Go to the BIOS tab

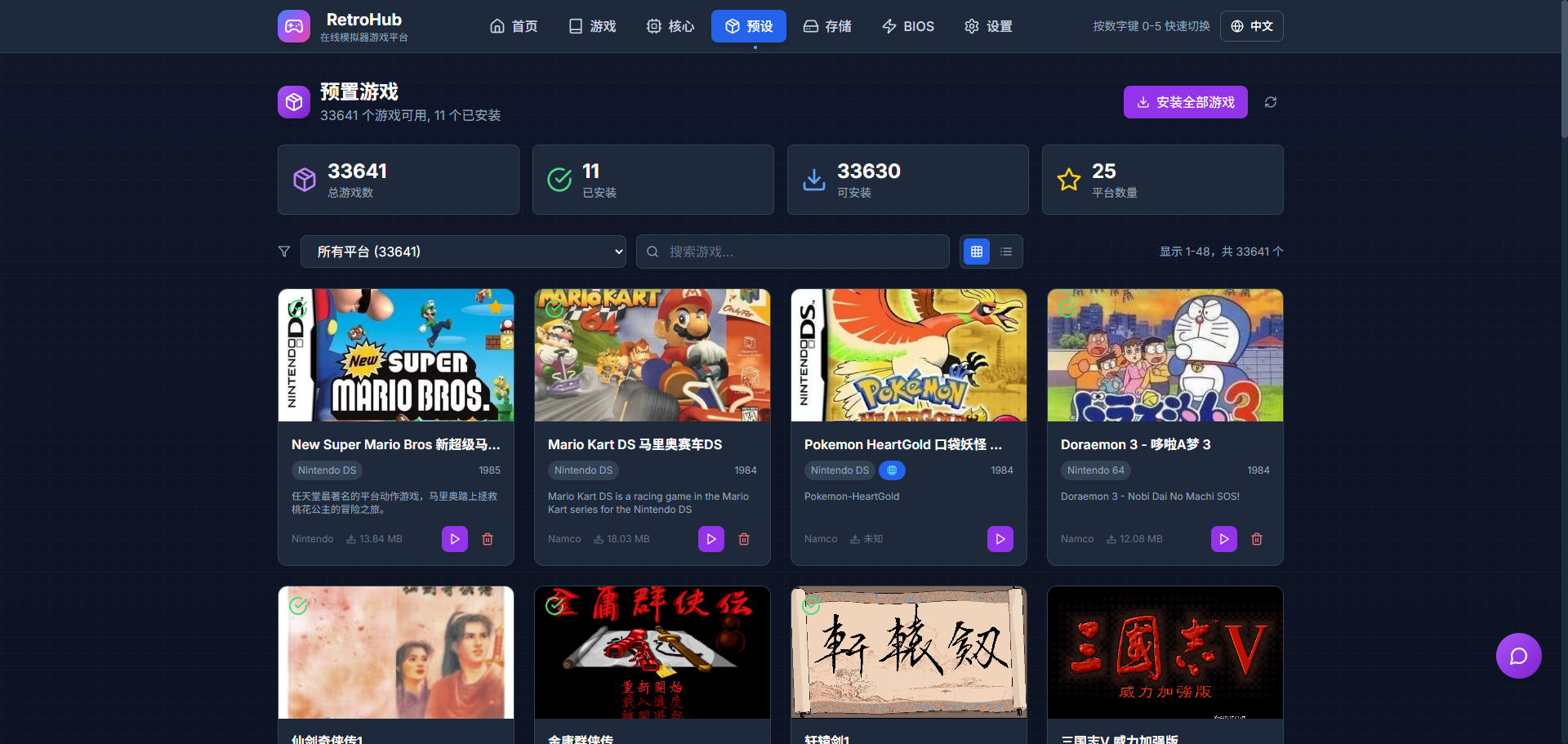click(907, 26)
